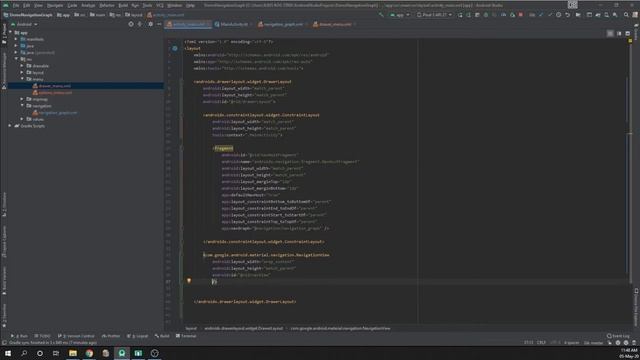640x360 pixels.
Task: Open Logcat tool window
Action: [x=138, y=336]
